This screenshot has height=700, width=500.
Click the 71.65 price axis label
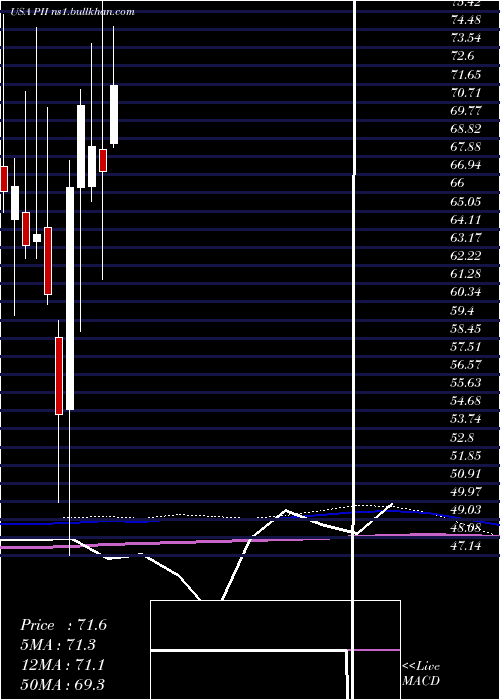coord(466,74)
